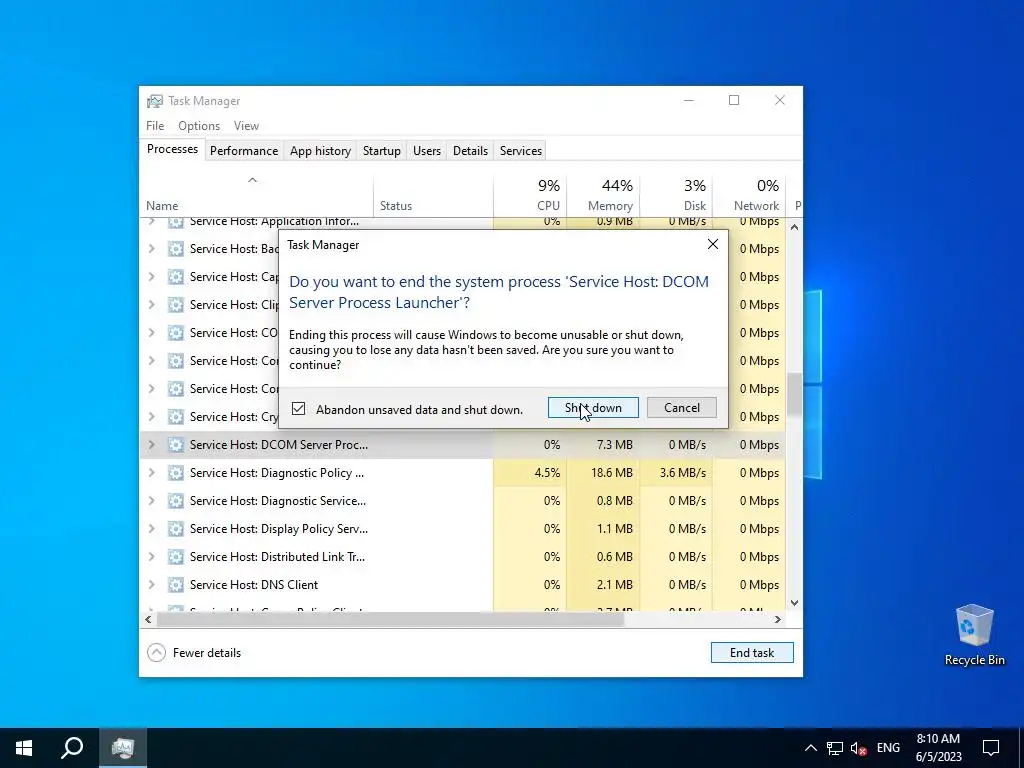Expand Service Host: DNS Client row

pos(152,585)
